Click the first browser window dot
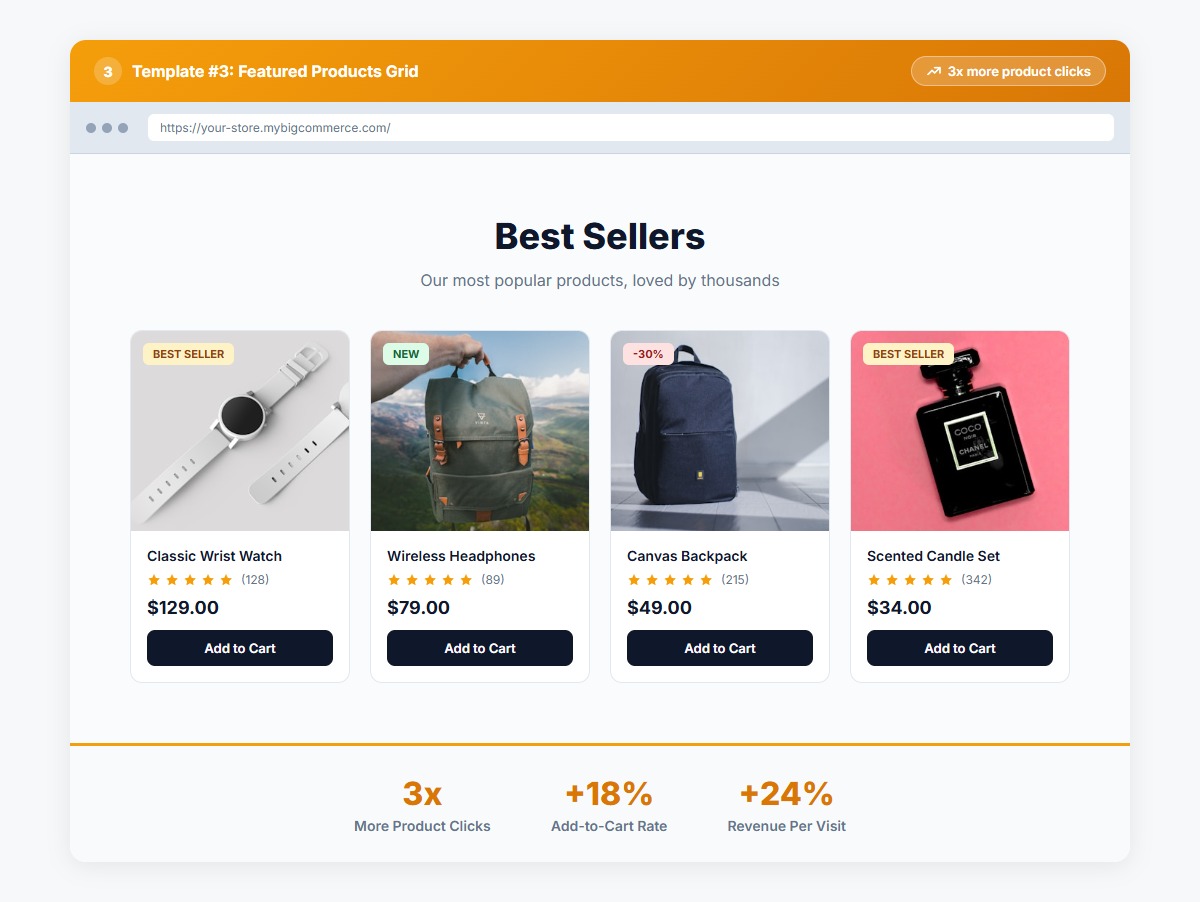Screen dimensions: 1200x902 pos(92,128)
